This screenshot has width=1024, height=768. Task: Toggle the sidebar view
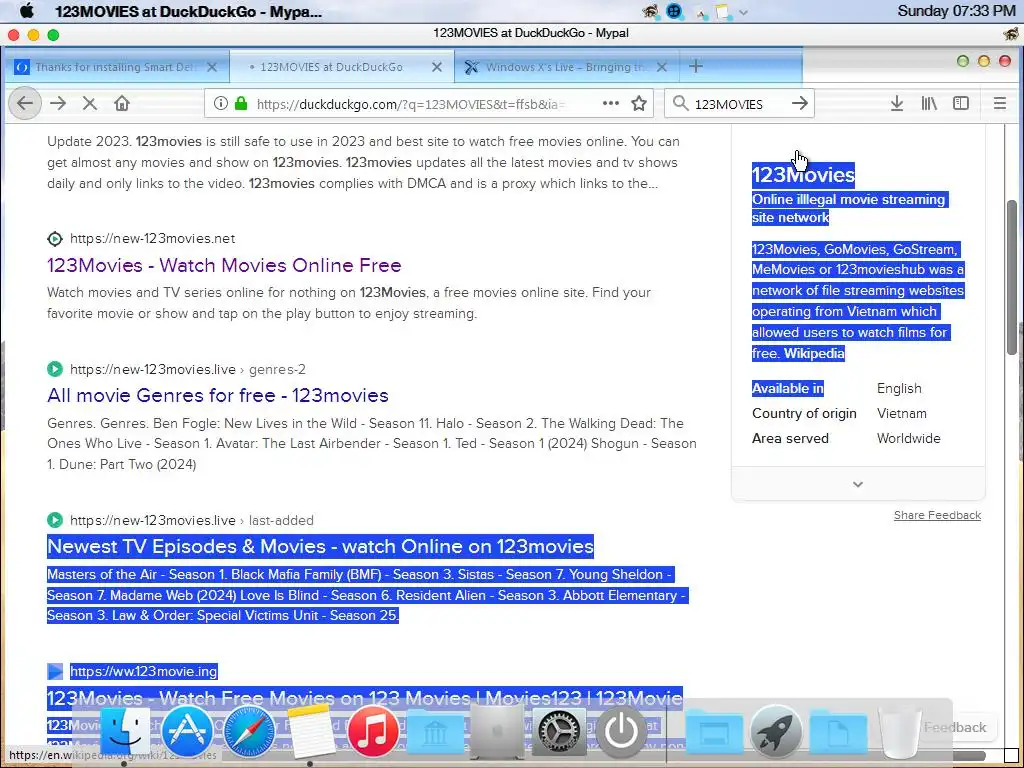[x=961, y=103]
